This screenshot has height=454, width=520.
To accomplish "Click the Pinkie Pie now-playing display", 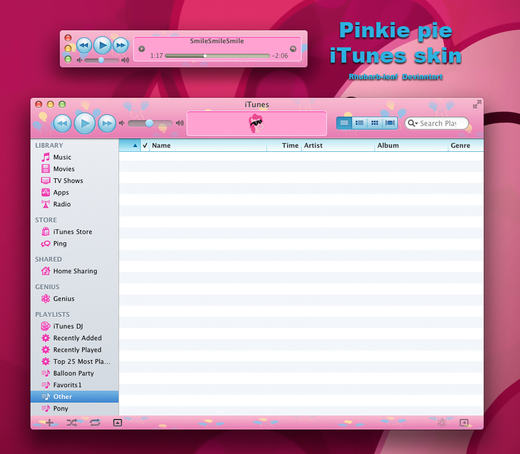I will (256, 123).
